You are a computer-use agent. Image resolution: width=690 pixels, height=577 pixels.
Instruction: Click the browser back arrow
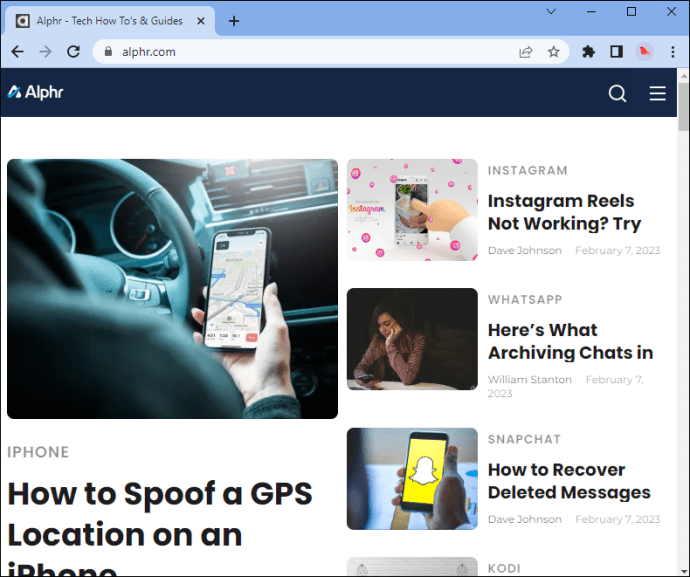coord(18,52)
